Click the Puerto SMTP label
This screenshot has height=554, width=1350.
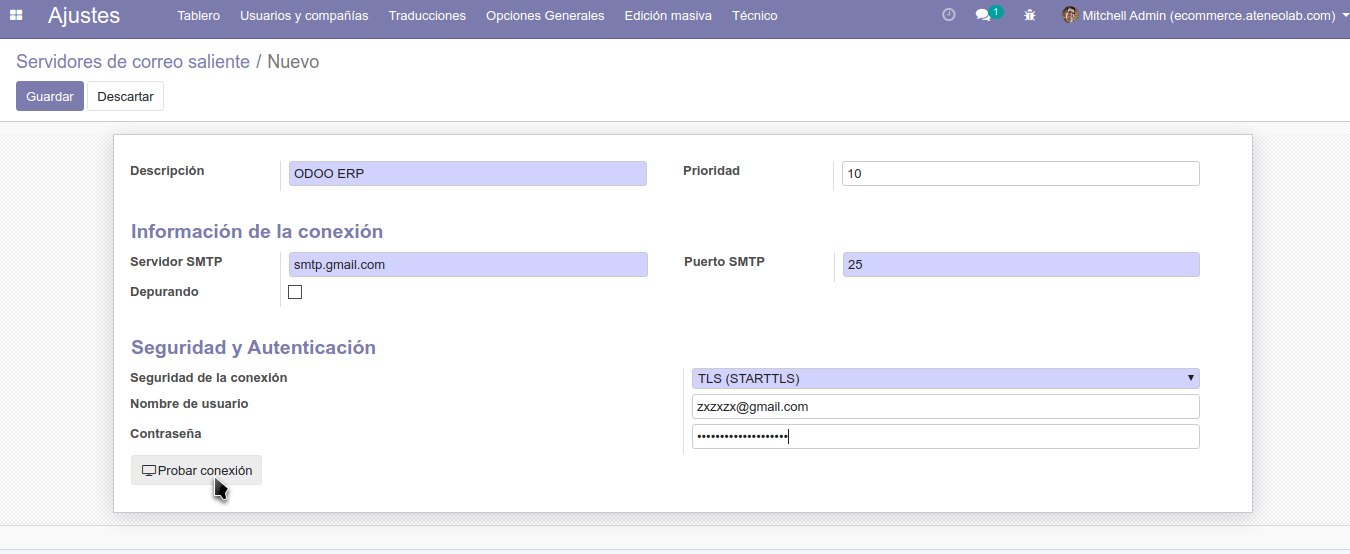(x=724, y=262)
